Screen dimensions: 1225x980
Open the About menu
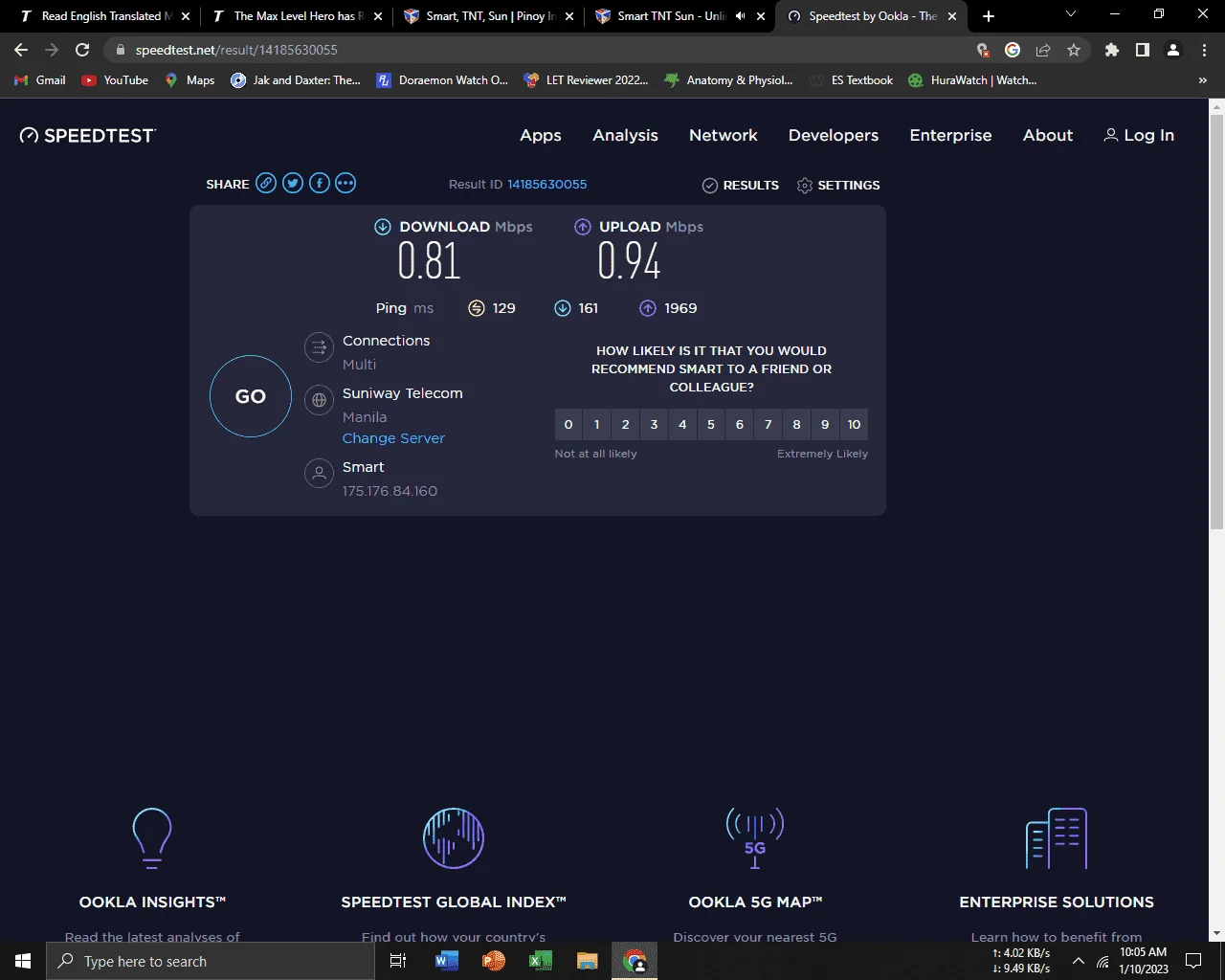click(1048, 136)
